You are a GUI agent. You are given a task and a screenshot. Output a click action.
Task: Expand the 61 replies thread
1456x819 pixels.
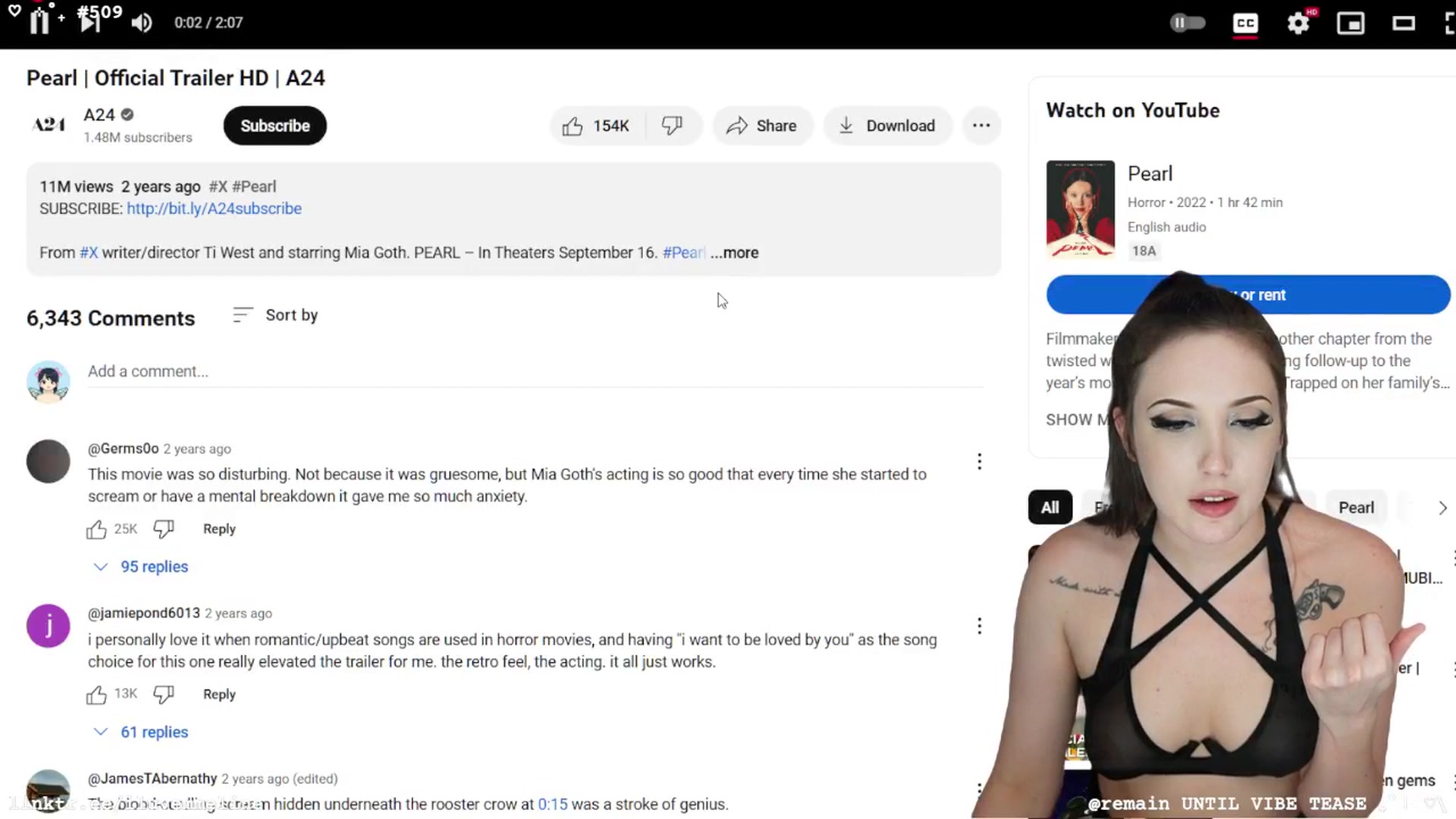click(141, 732)
